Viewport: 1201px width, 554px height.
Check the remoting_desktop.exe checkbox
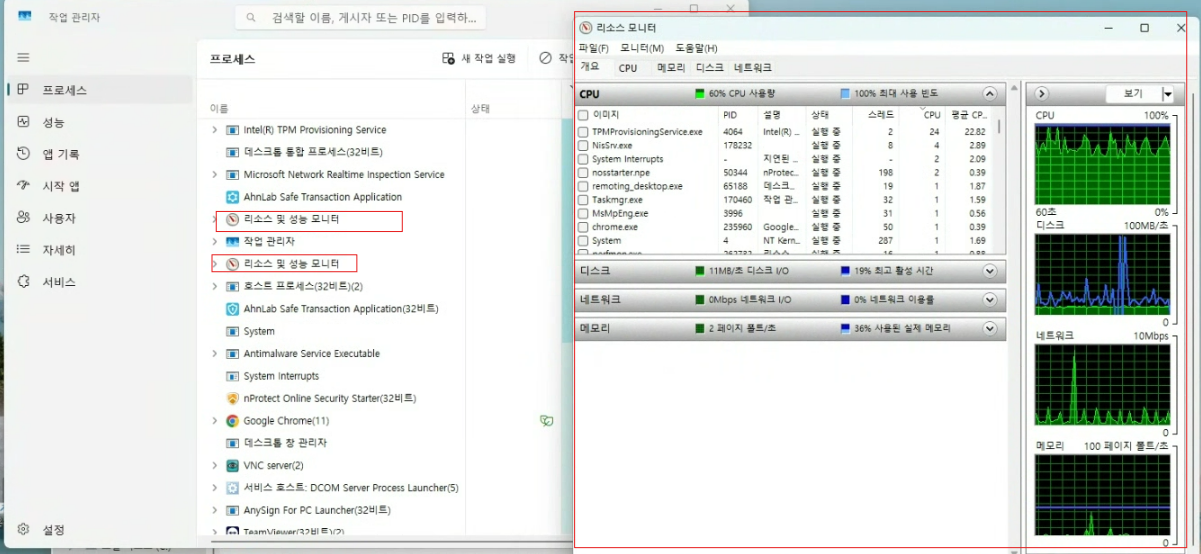click(x=583, y=186)
